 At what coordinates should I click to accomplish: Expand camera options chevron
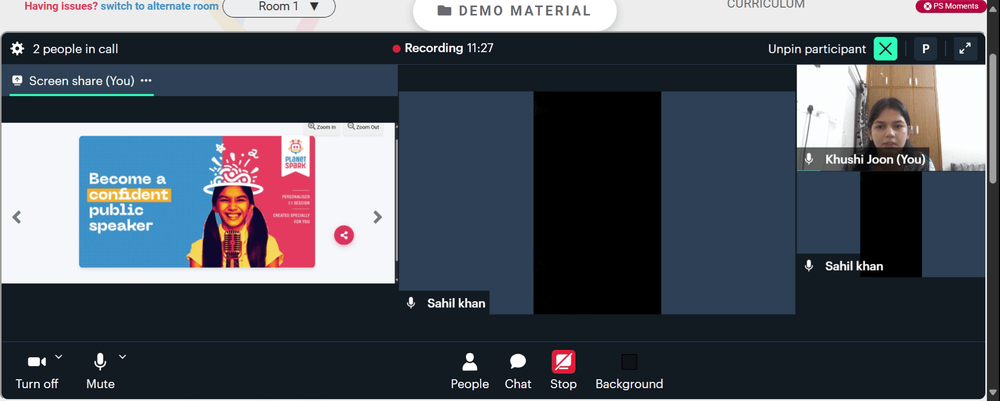[59, 356]
